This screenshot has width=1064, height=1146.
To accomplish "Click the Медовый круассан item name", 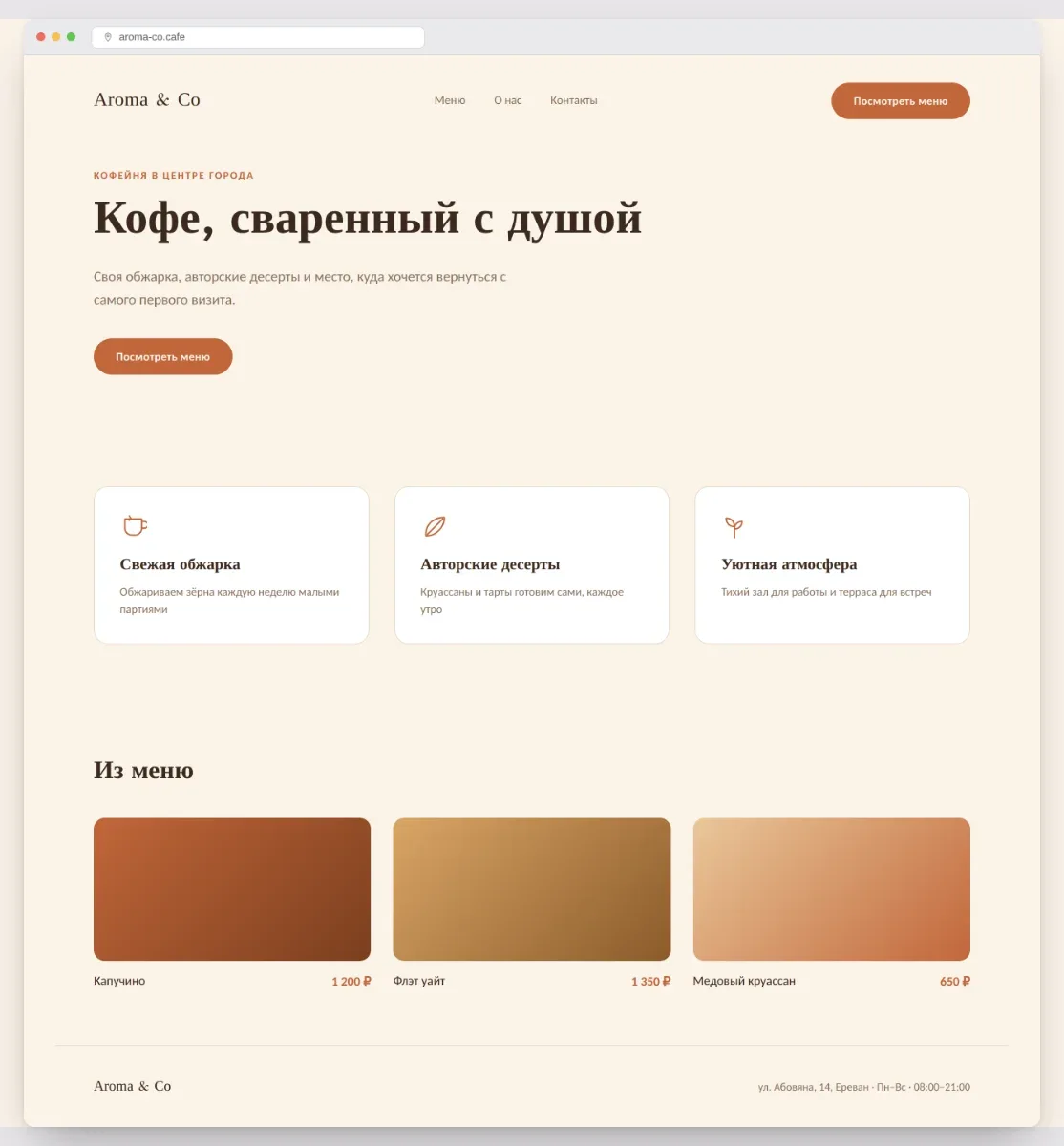I will (744, 981).
